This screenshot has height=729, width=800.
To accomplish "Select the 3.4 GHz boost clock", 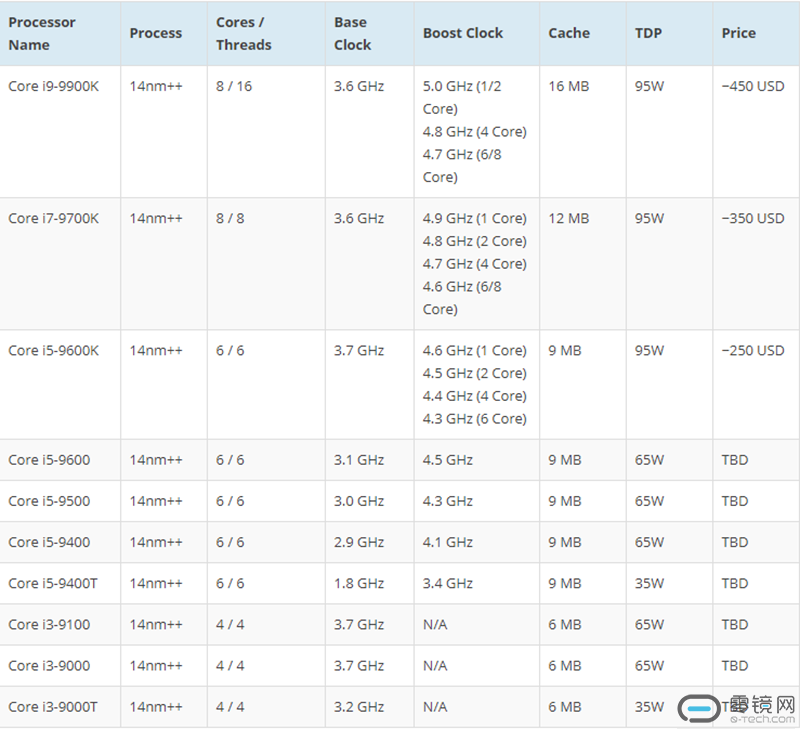I will coord(447,584).
